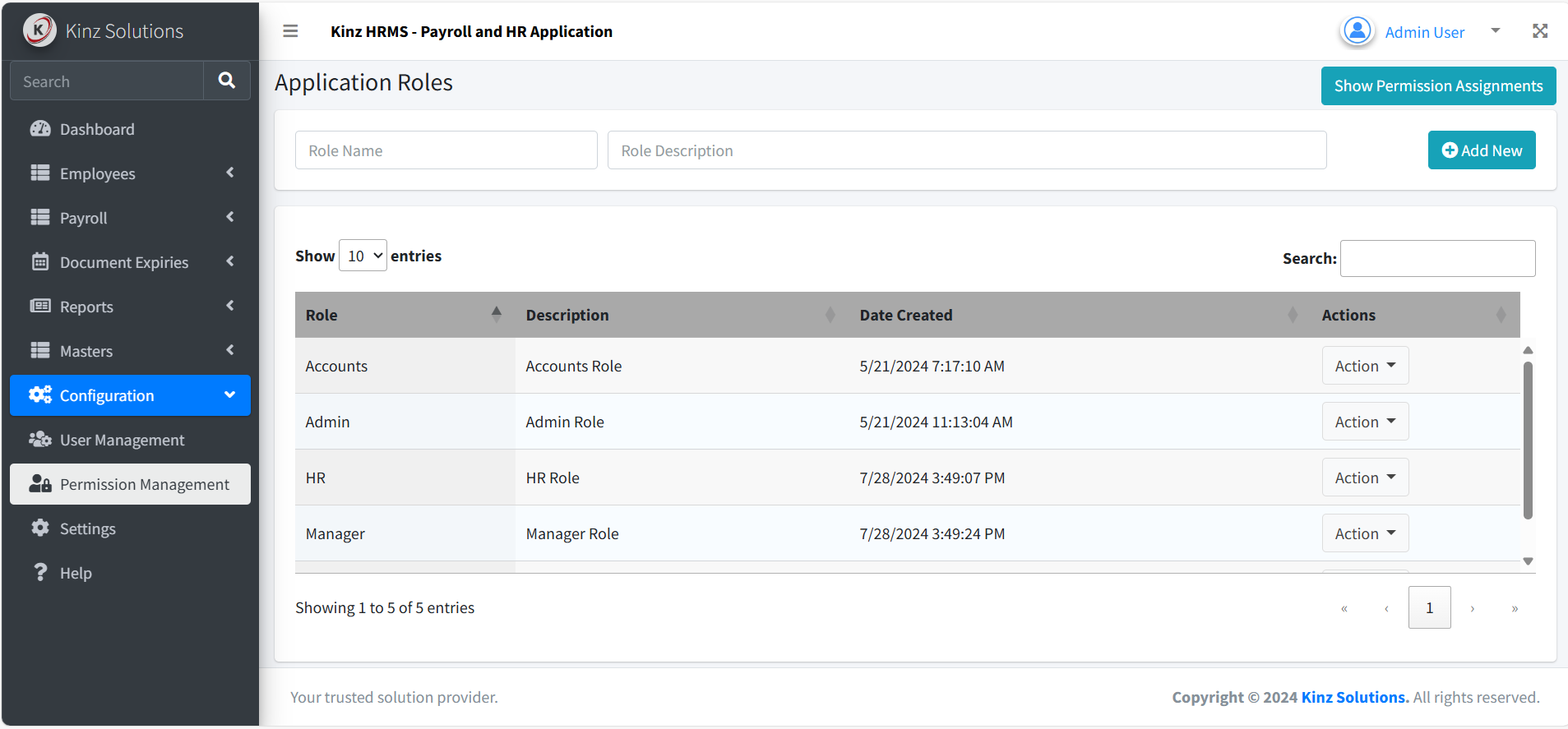The image size is (1568, 729).
Task: Collapse the Configuration submenu chevron
Action: click(x=230, y=394)
